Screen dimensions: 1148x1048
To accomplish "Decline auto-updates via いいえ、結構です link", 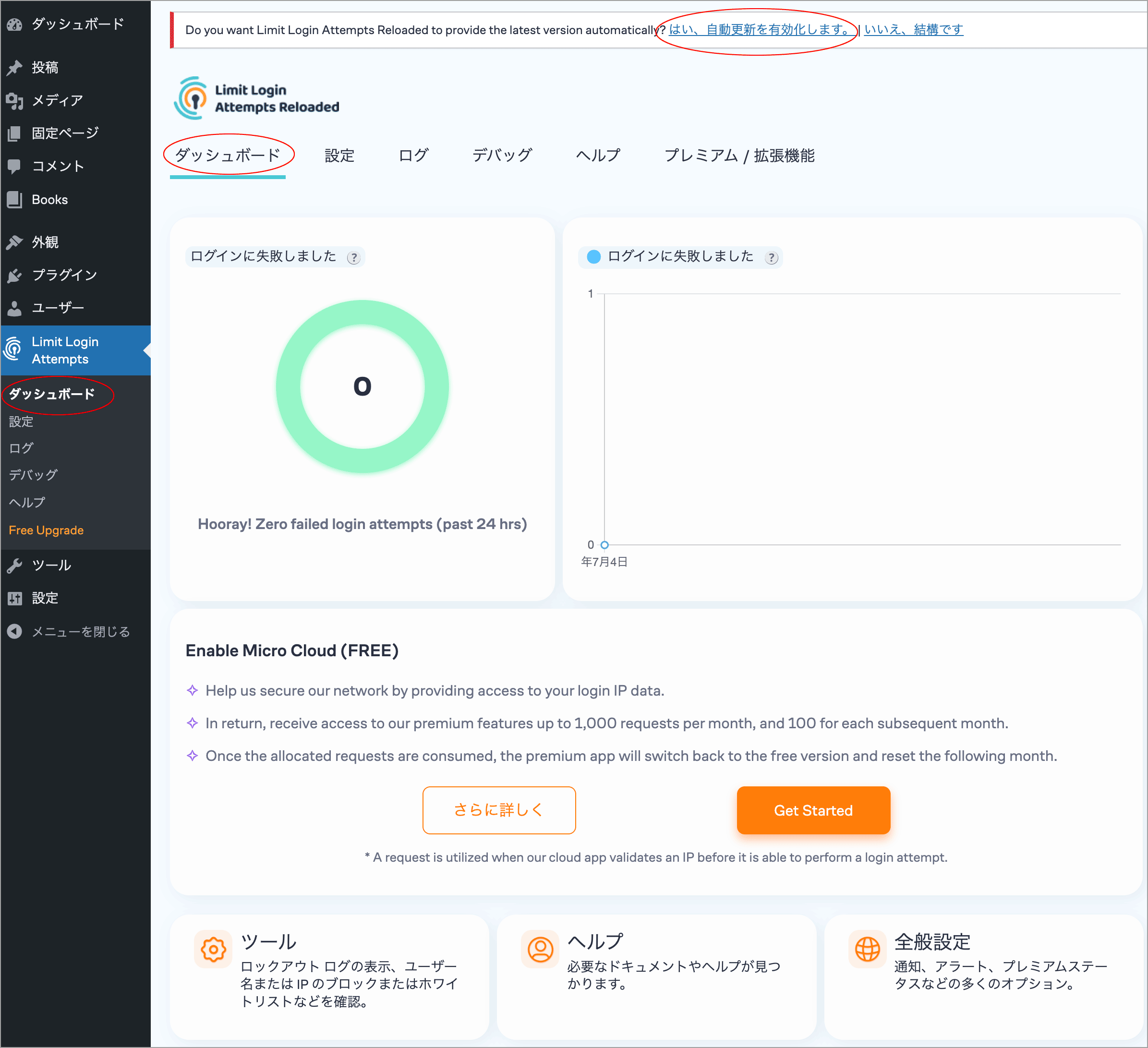I will pos(913,30).
